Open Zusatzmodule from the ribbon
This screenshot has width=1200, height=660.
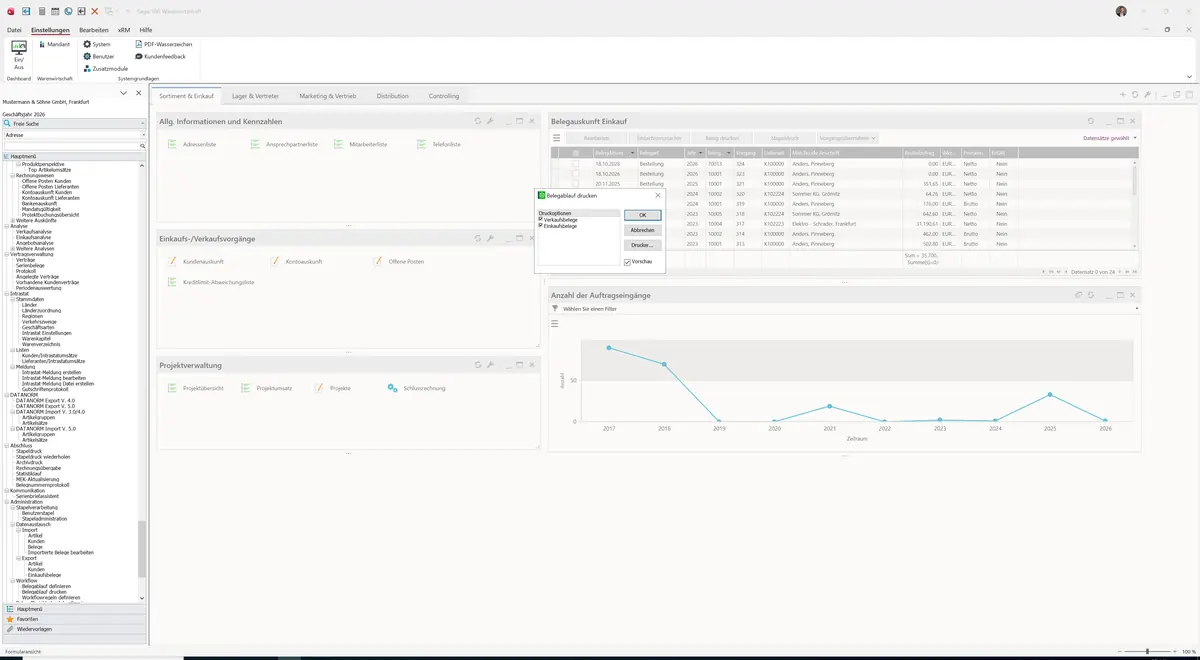coord(105,69)
